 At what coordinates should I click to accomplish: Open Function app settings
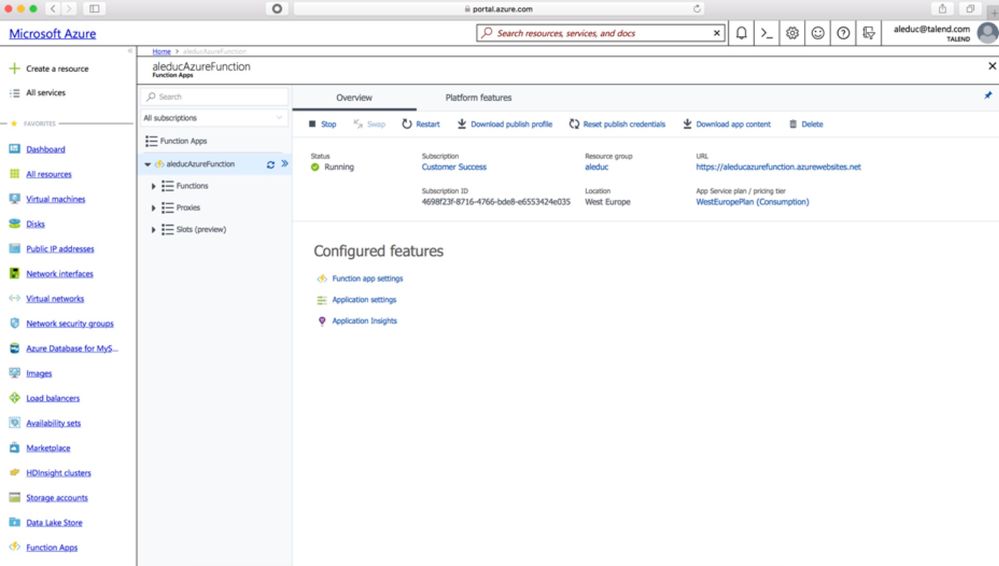[367, 279]
